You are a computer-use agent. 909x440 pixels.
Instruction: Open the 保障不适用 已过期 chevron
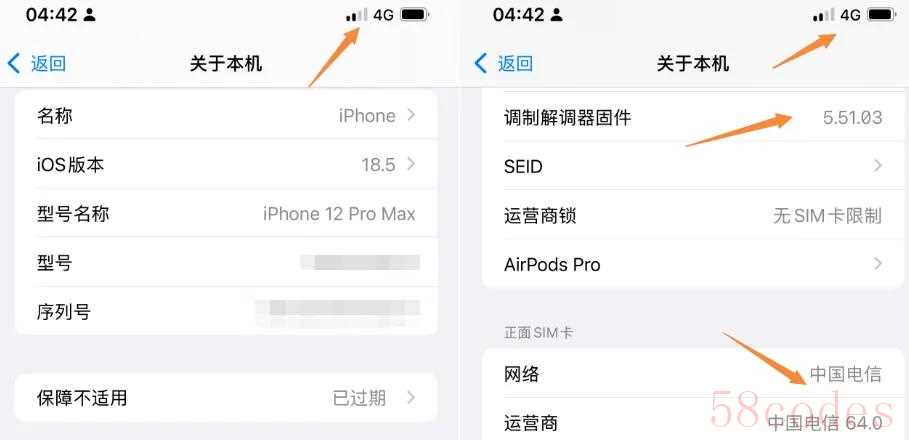click(411, 398)
